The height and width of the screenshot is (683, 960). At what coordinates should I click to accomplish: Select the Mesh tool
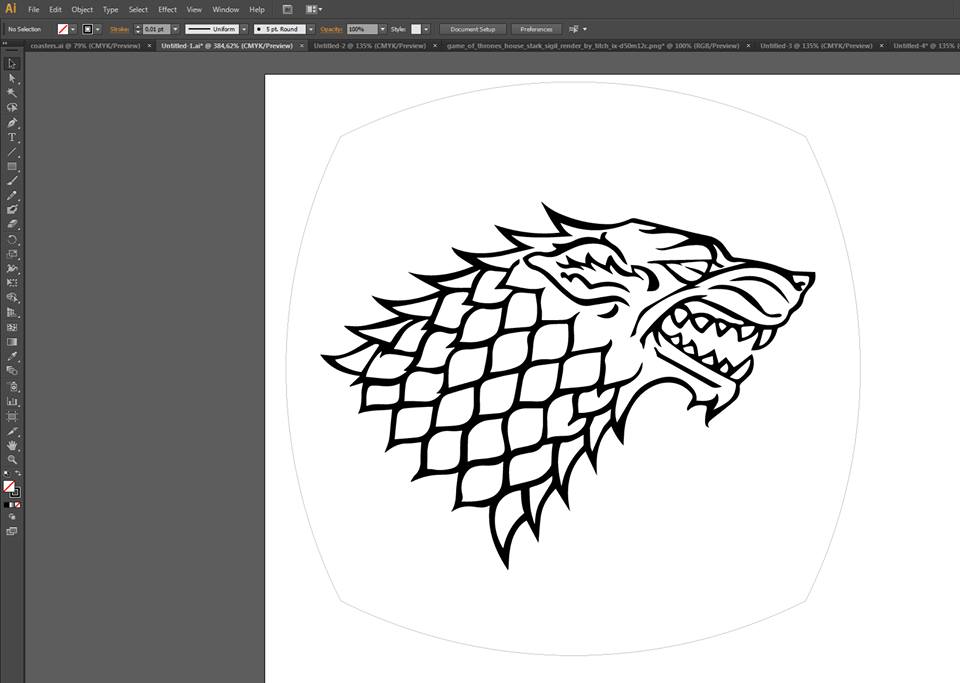(12, 327)
